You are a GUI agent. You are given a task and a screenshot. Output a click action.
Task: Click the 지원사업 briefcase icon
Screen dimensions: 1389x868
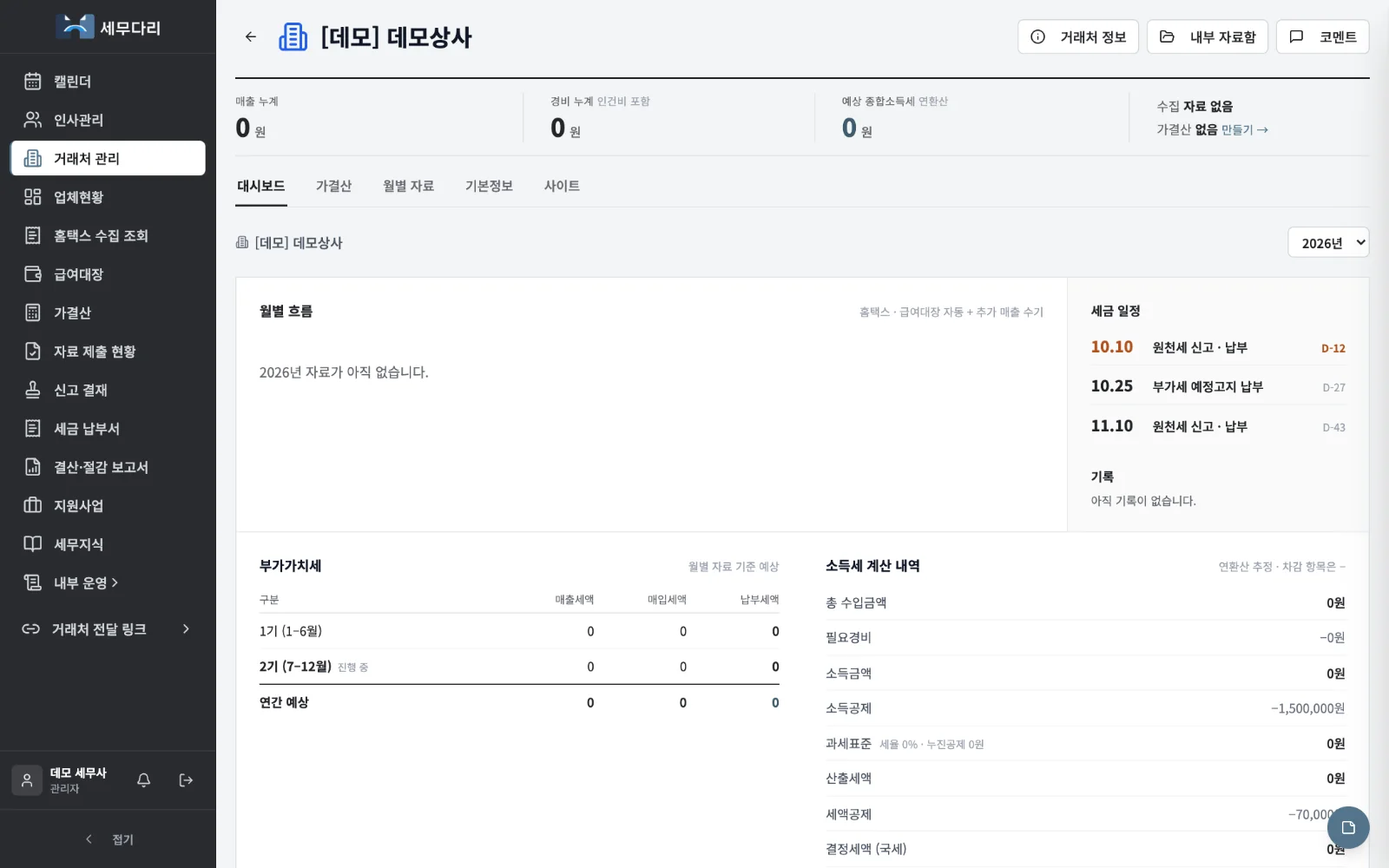[x=33, y=505]
